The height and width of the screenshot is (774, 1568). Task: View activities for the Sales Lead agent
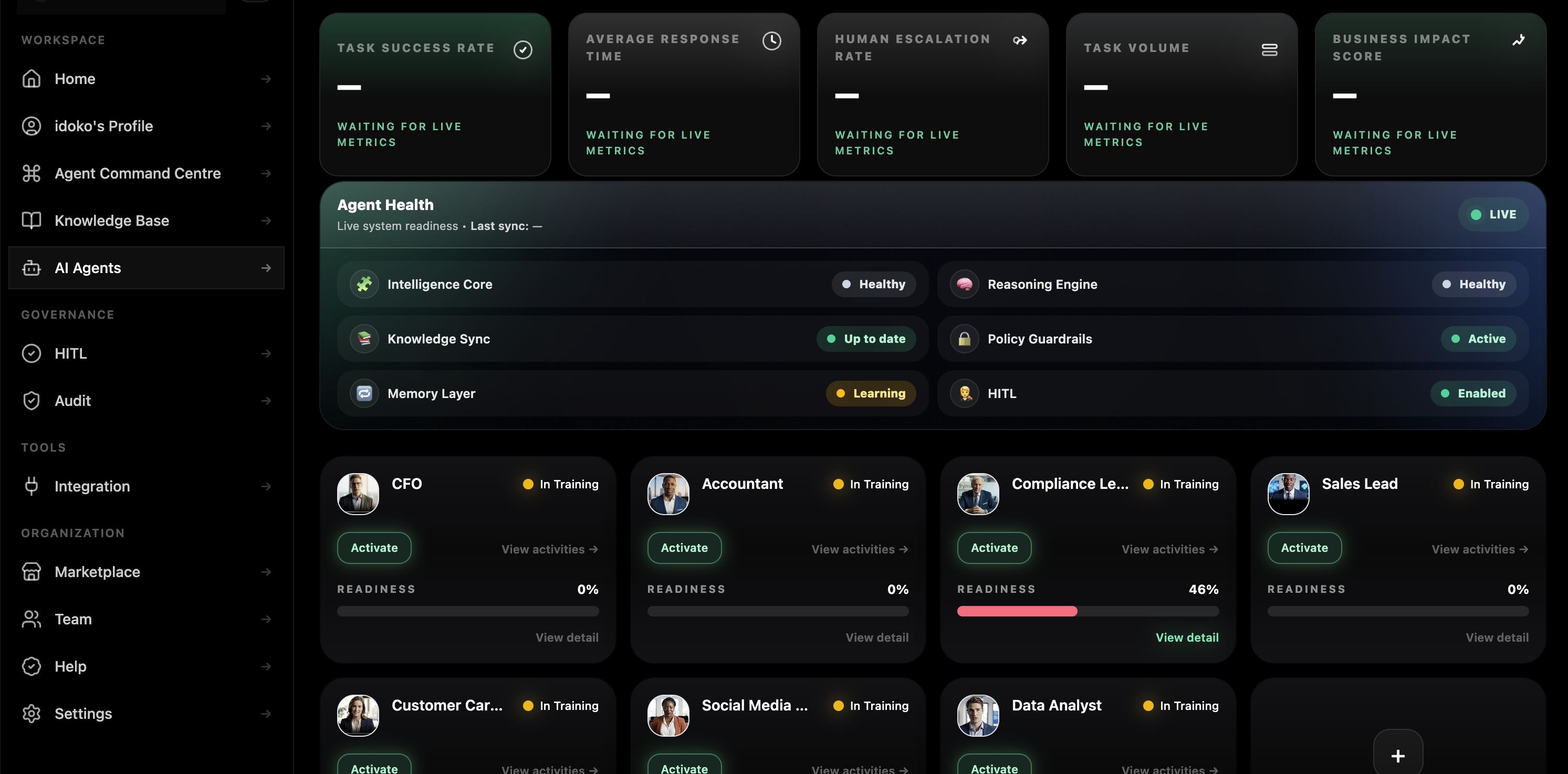1480,549
